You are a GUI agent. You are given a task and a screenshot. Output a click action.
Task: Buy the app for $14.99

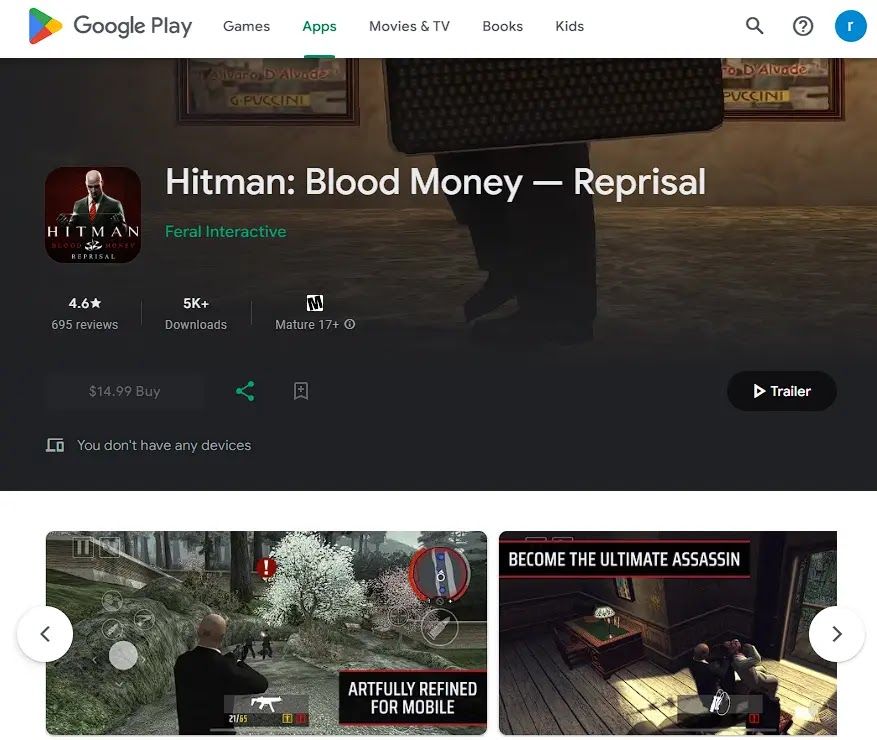pyautogui.click(x=125, y=391)
